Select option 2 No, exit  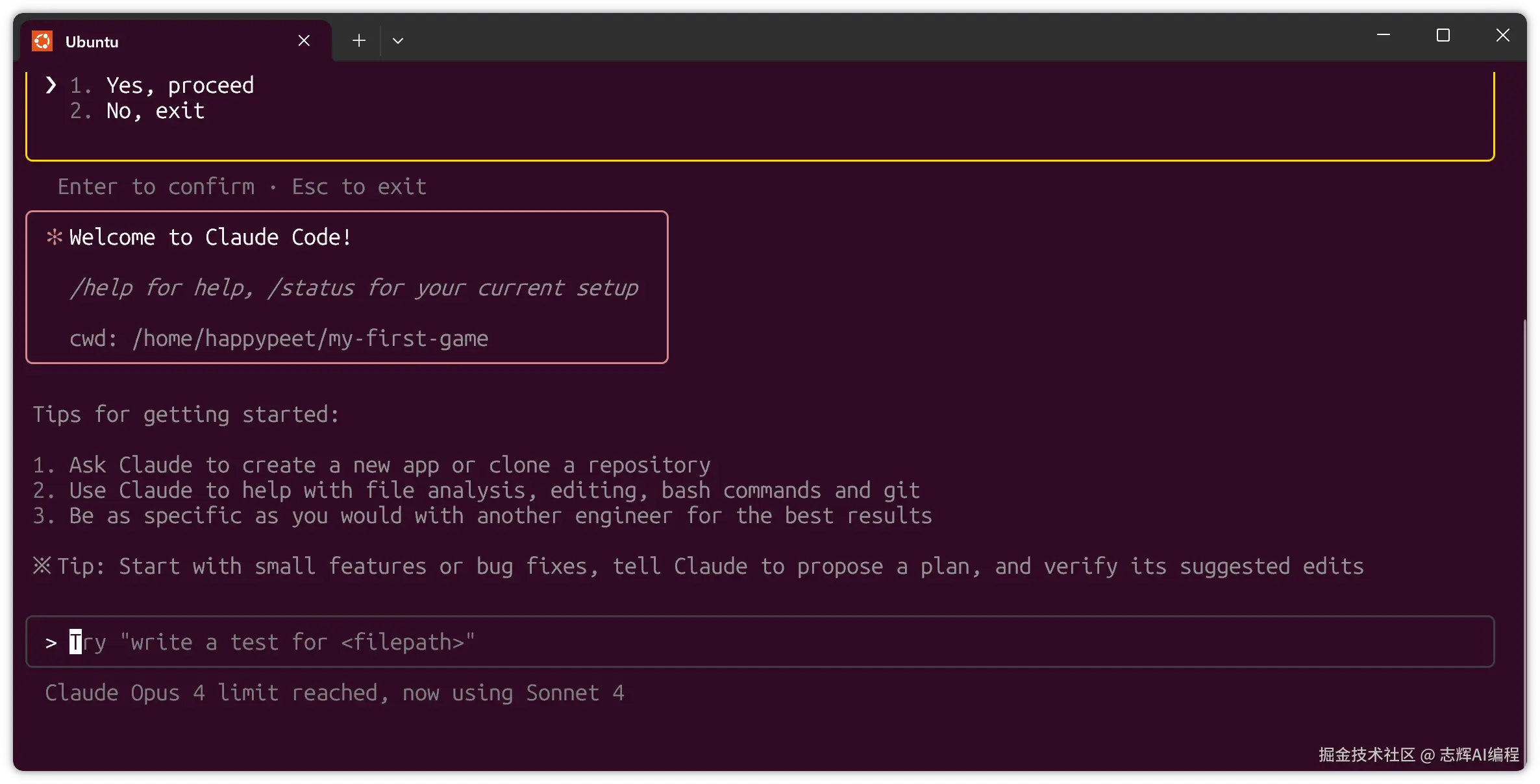tap(155, 112)
